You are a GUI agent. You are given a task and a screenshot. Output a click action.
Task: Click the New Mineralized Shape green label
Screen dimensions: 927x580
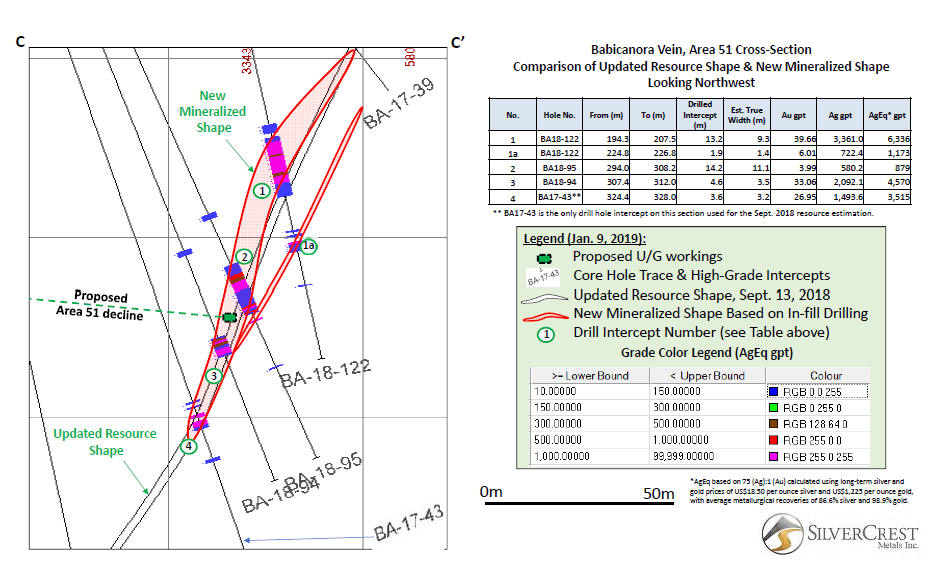212,112
